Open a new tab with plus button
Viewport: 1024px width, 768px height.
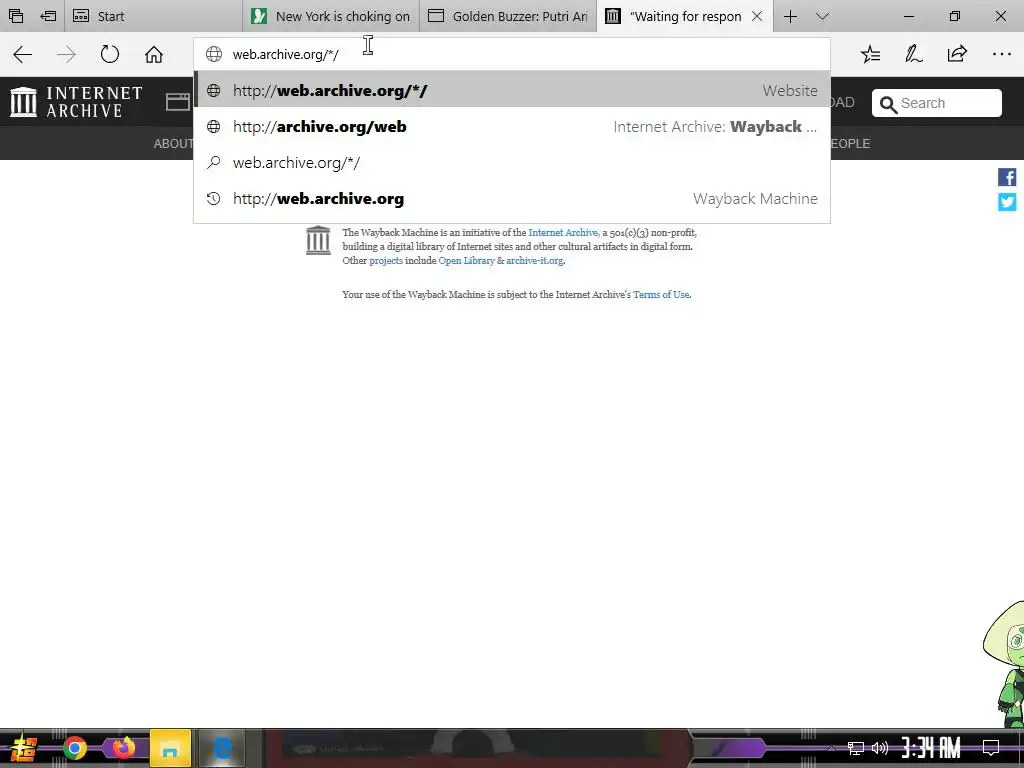pos(790,16)
